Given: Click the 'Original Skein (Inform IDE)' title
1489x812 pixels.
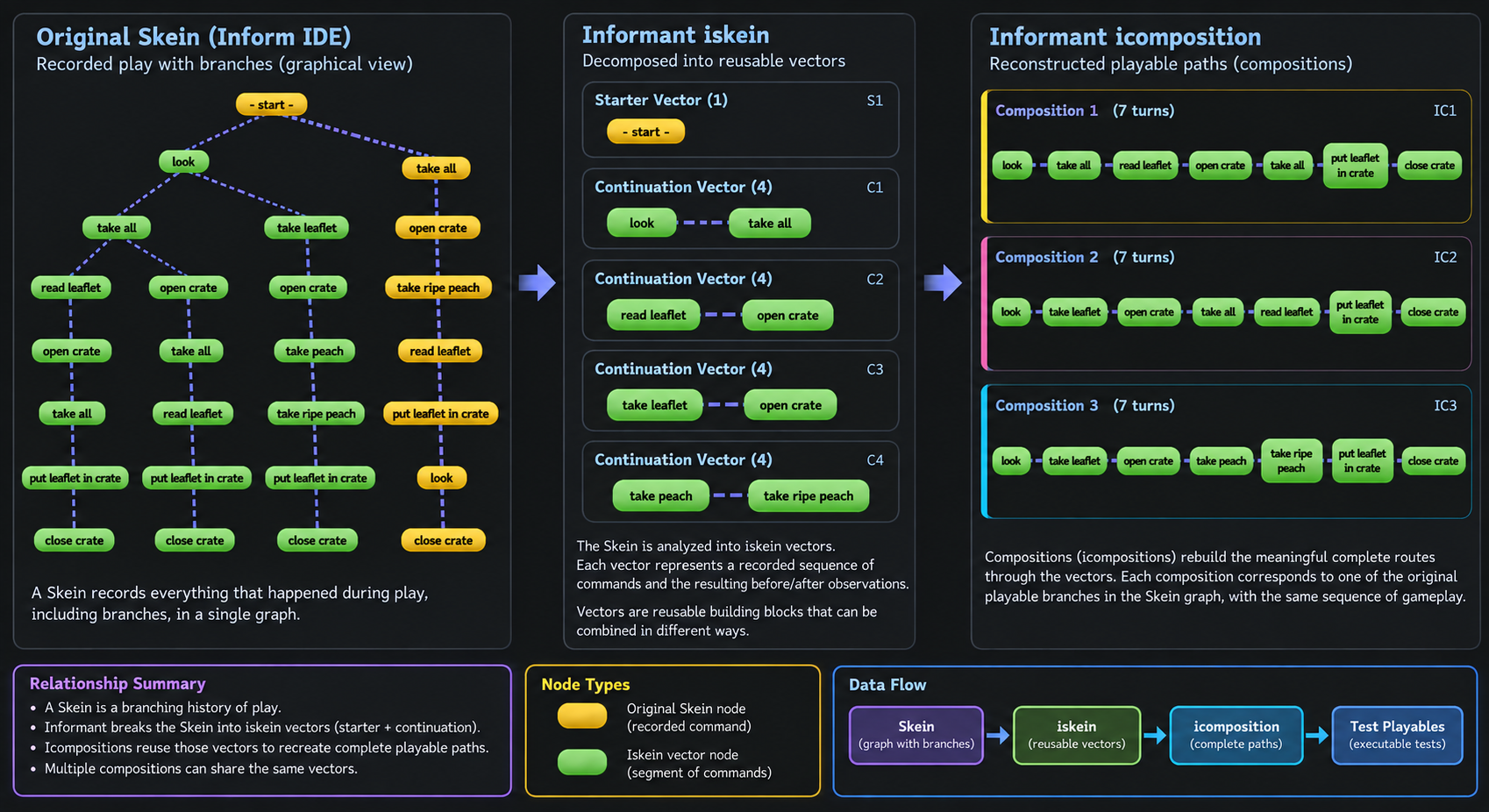Looking at the screenshot, I should [x=193, y=37].
